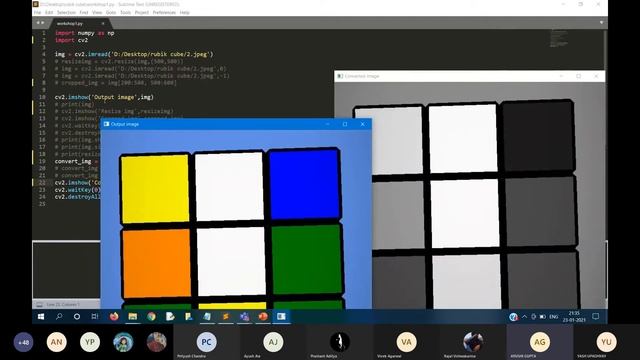640x360 pixels.
Task: Open the Edit menu
Action: point(49,13)
